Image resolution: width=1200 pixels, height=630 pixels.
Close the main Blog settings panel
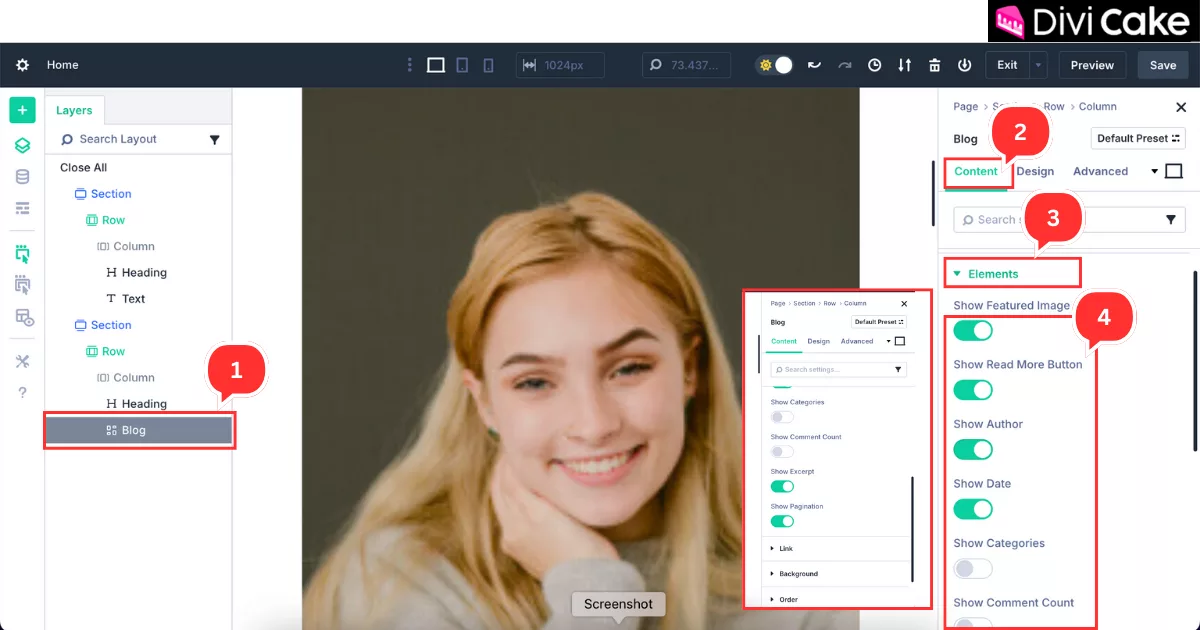tap(1181, 107)
